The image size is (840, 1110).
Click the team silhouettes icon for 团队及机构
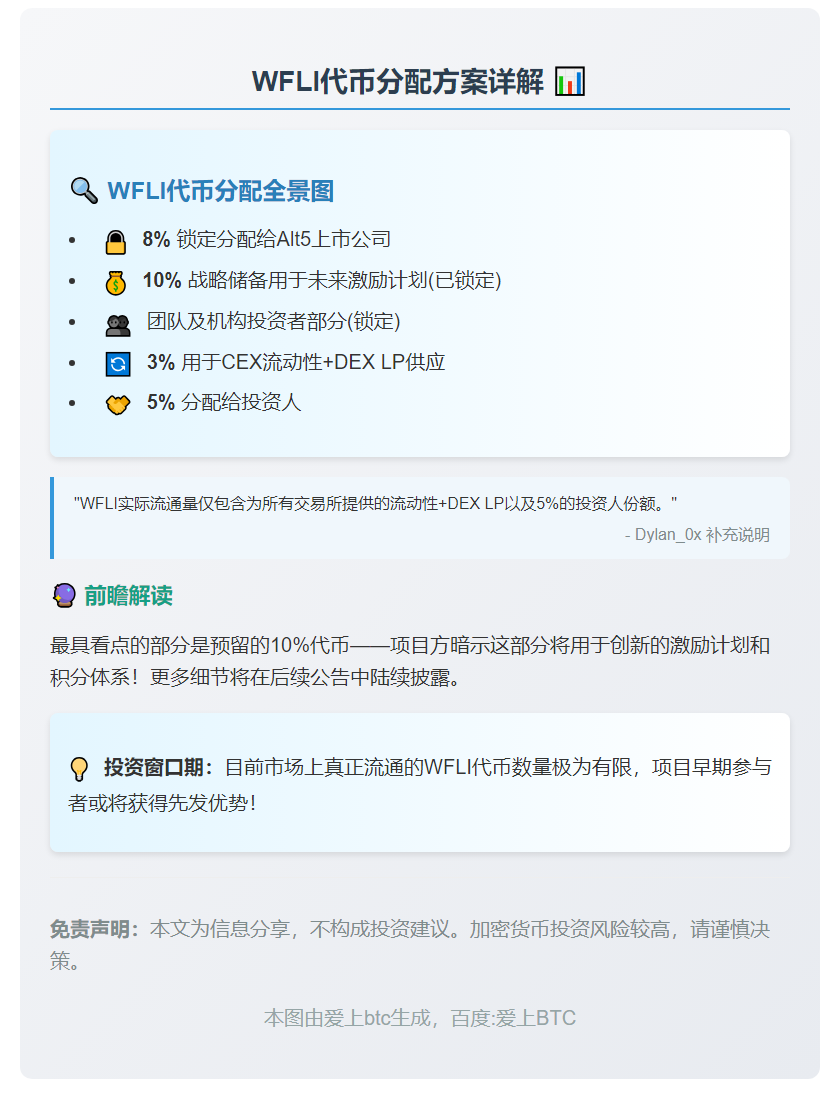click(x=119, y=322)
